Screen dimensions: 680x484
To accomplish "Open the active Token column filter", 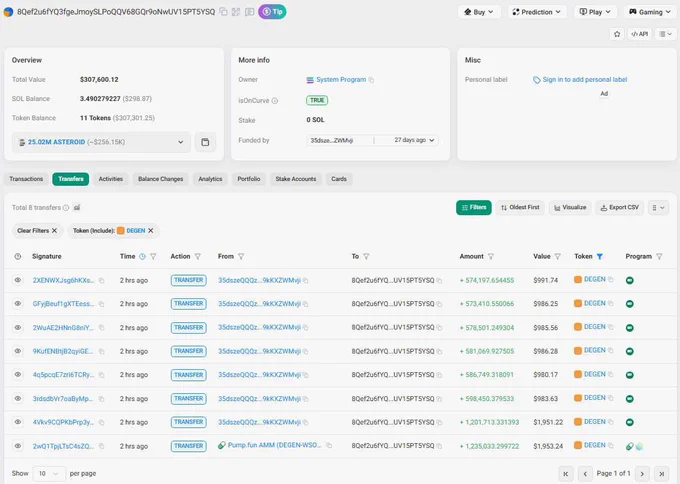I will coord(600,256).
